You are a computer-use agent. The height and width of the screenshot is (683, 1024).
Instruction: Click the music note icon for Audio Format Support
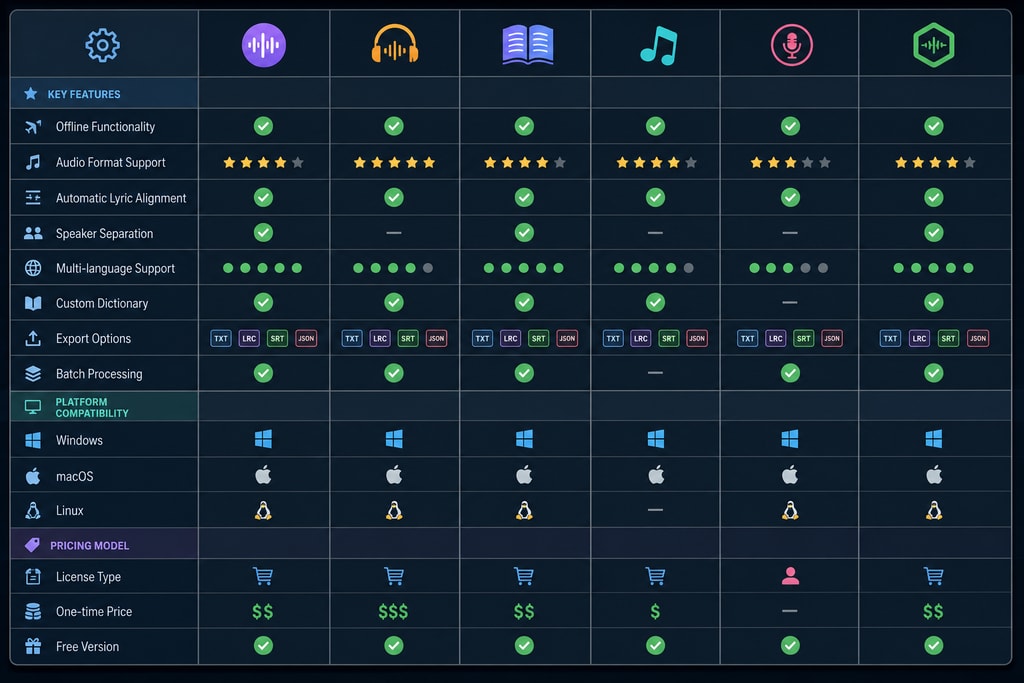click(33, 162)
